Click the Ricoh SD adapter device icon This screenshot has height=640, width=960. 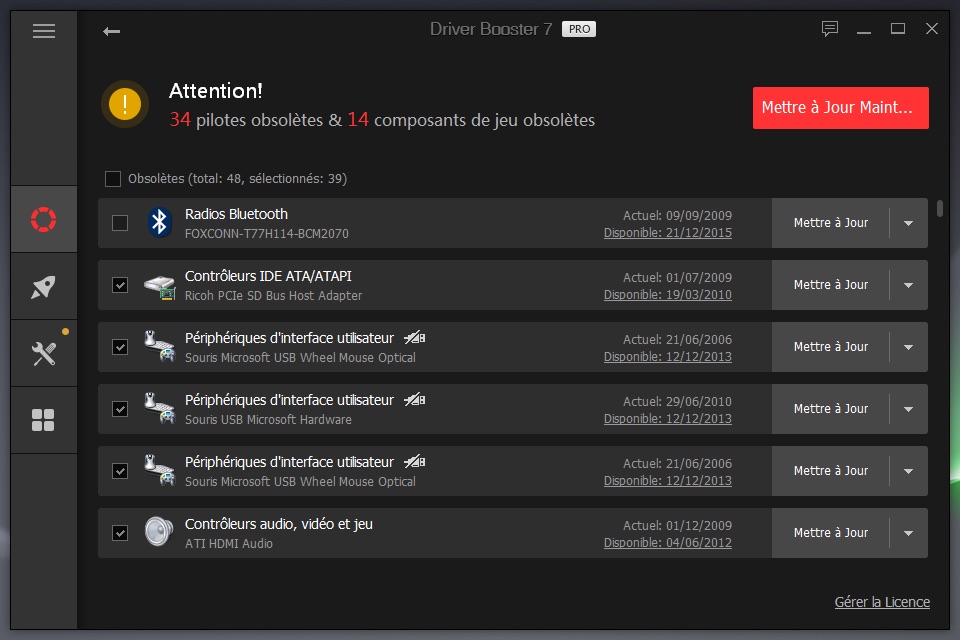[x=159, y=287]
